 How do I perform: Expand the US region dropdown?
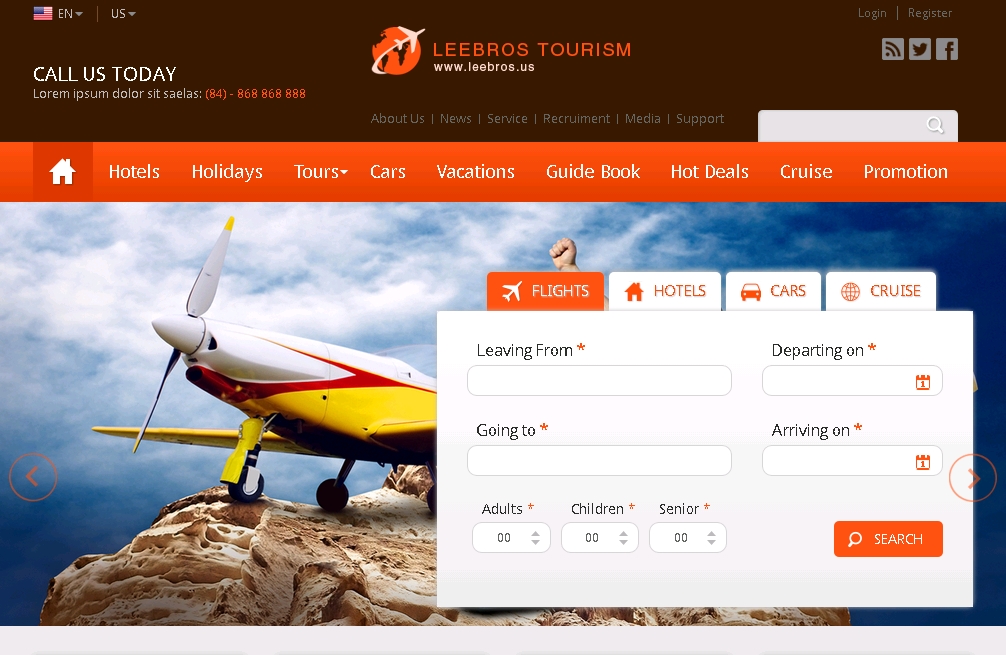pyautogui.click(x=123, y=14)
